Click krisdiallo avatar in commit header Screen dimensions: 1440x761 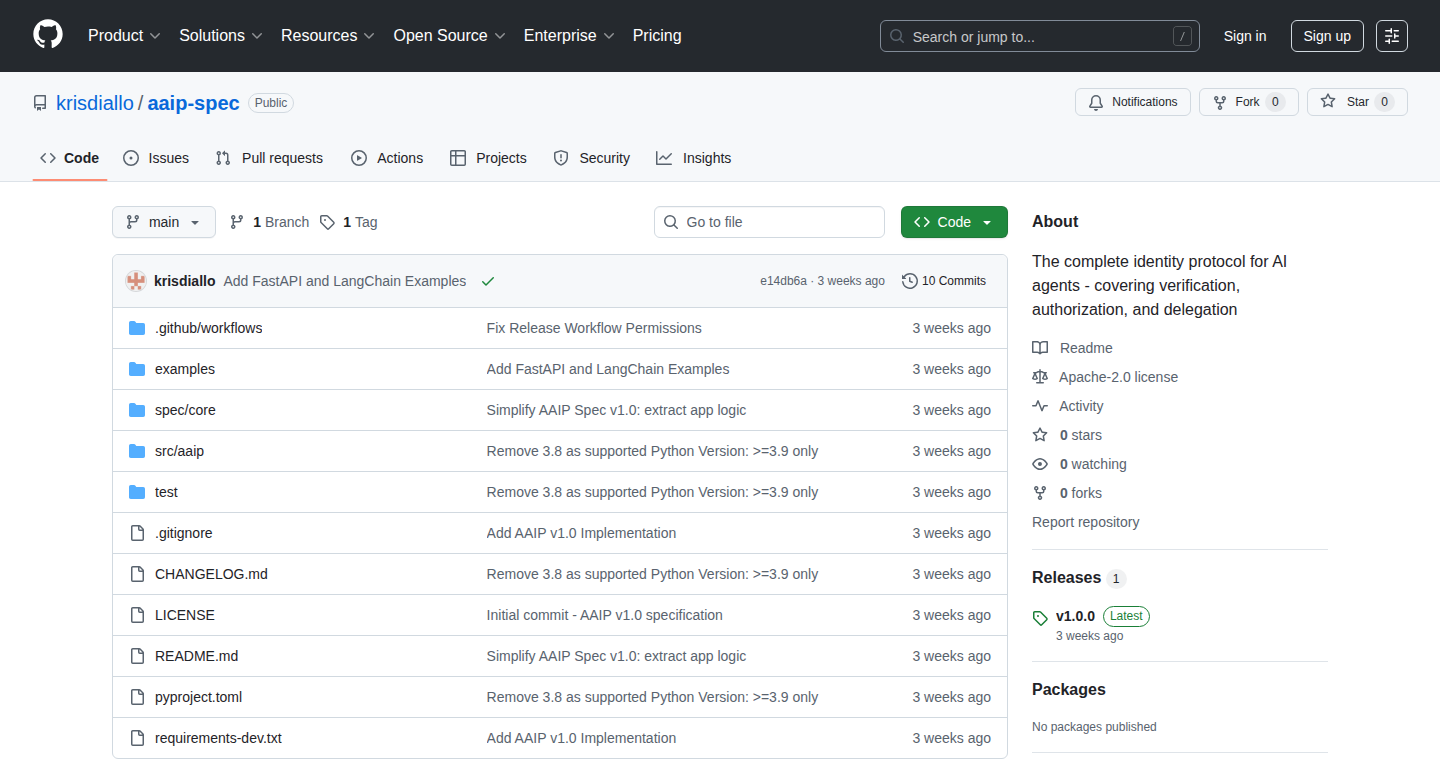coord(136,281)
